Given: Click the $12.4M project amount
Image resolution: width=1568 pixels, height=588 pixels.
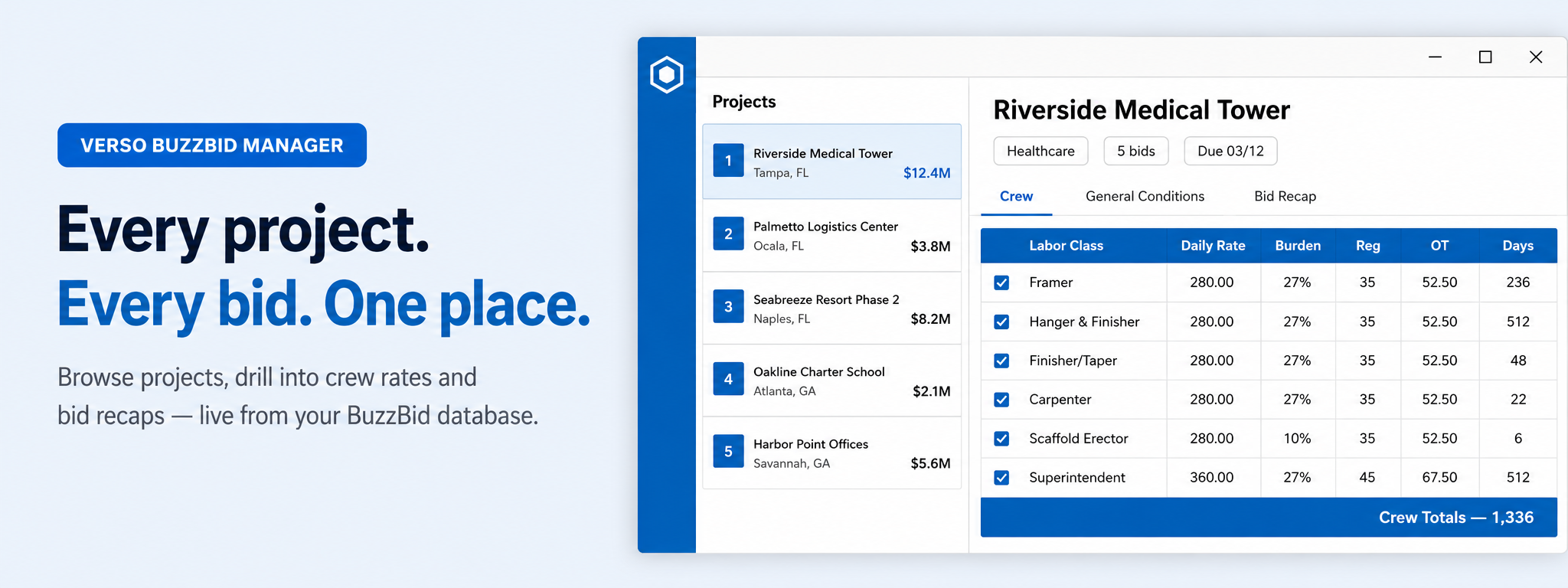Looking at the screenshot, I should [x=926, y=173].
